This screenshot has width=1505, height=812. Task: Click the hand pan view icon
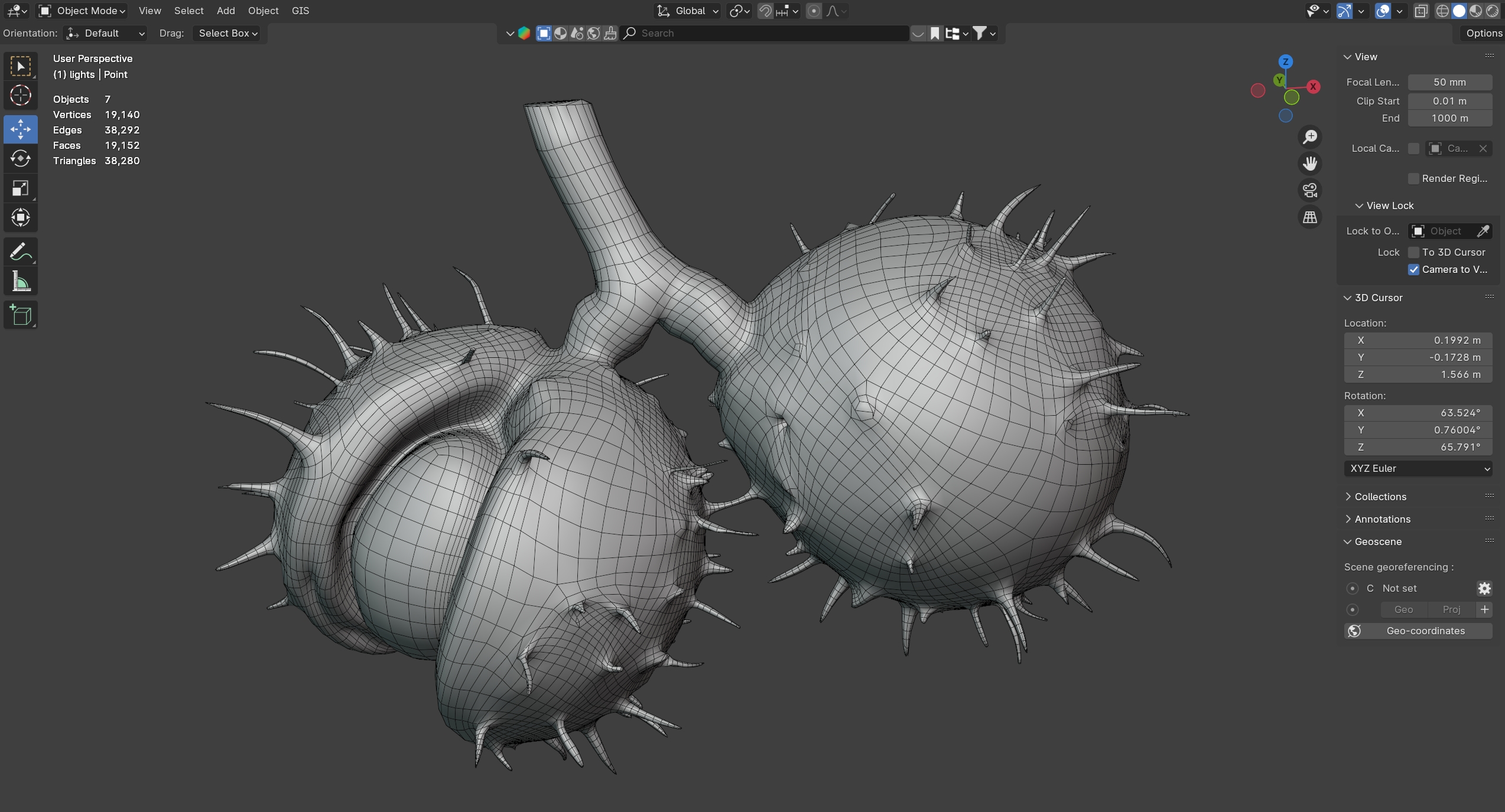coord(1310,164)
